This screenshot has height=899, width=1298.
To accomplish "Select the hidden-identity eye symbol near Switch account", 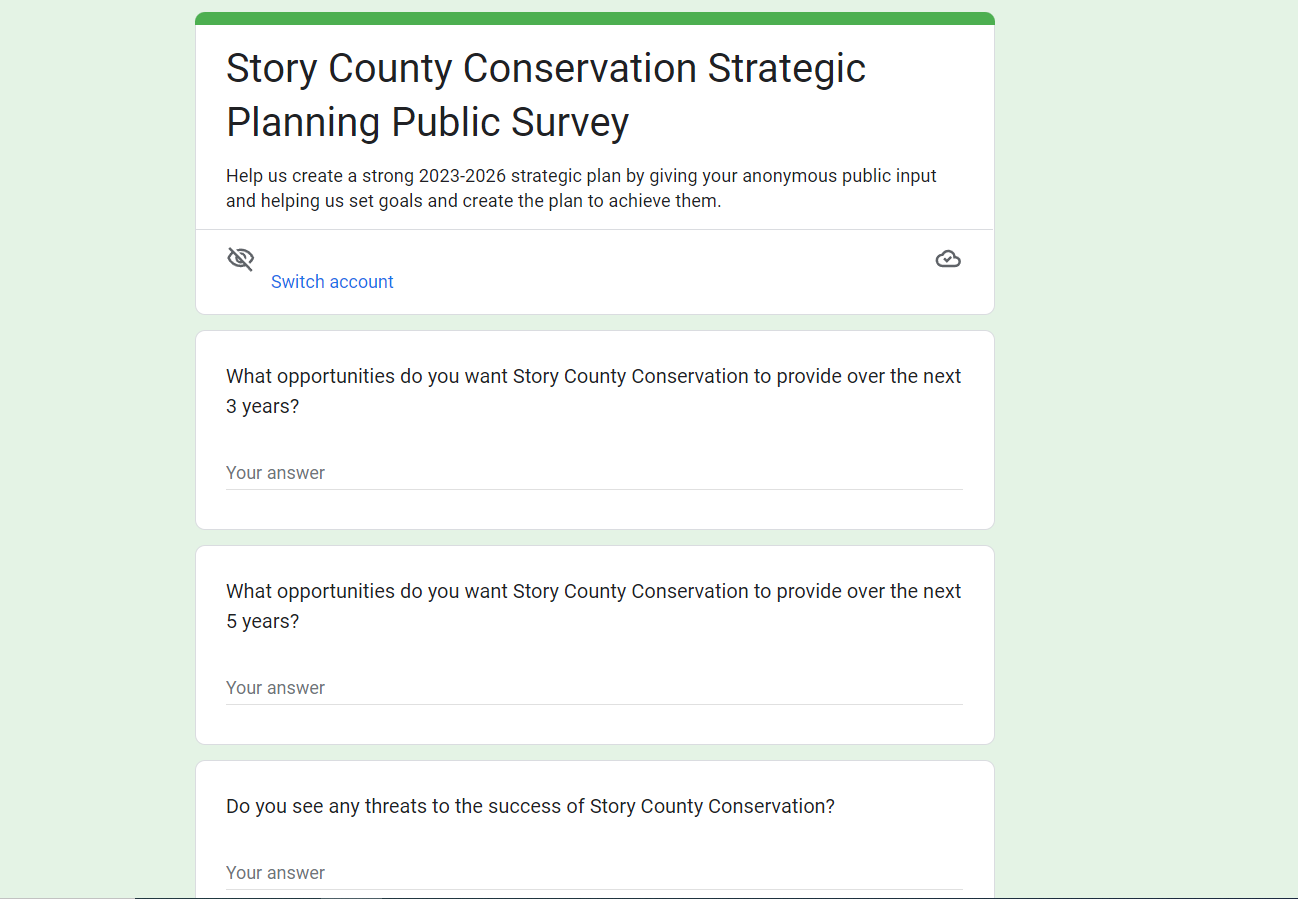I will 240,258.
